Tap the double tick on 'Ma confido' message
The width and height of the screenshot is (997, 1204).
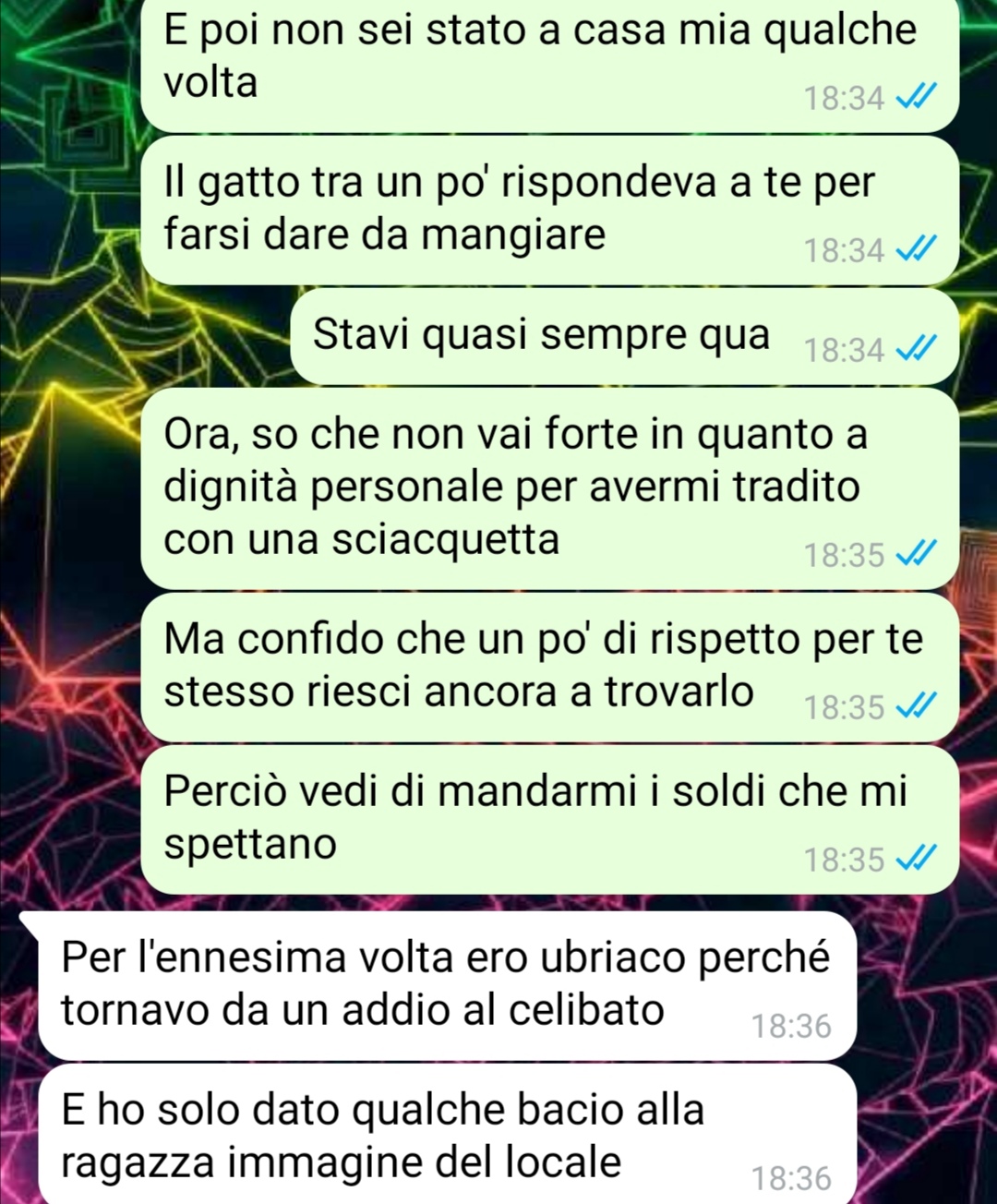tap(917, 706)
